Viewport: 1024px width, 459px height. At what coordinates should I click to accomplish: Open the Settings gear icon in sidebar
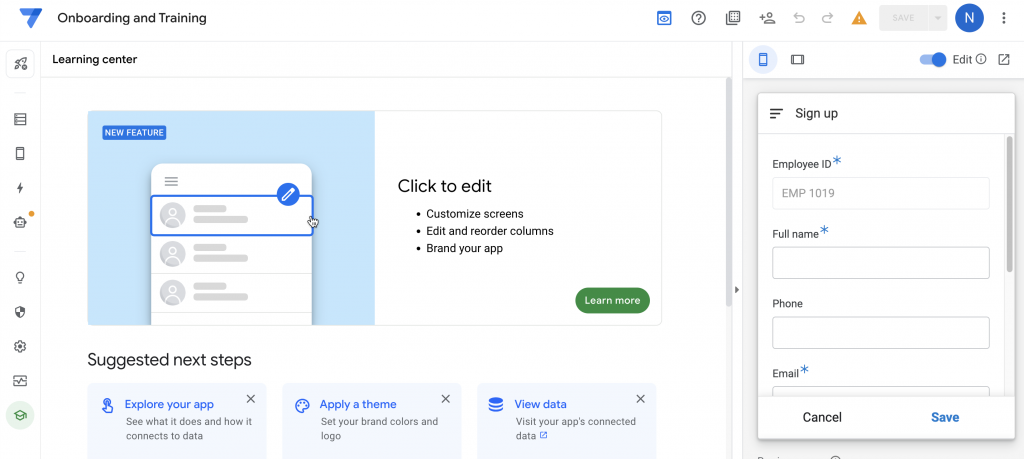point(20,346)
